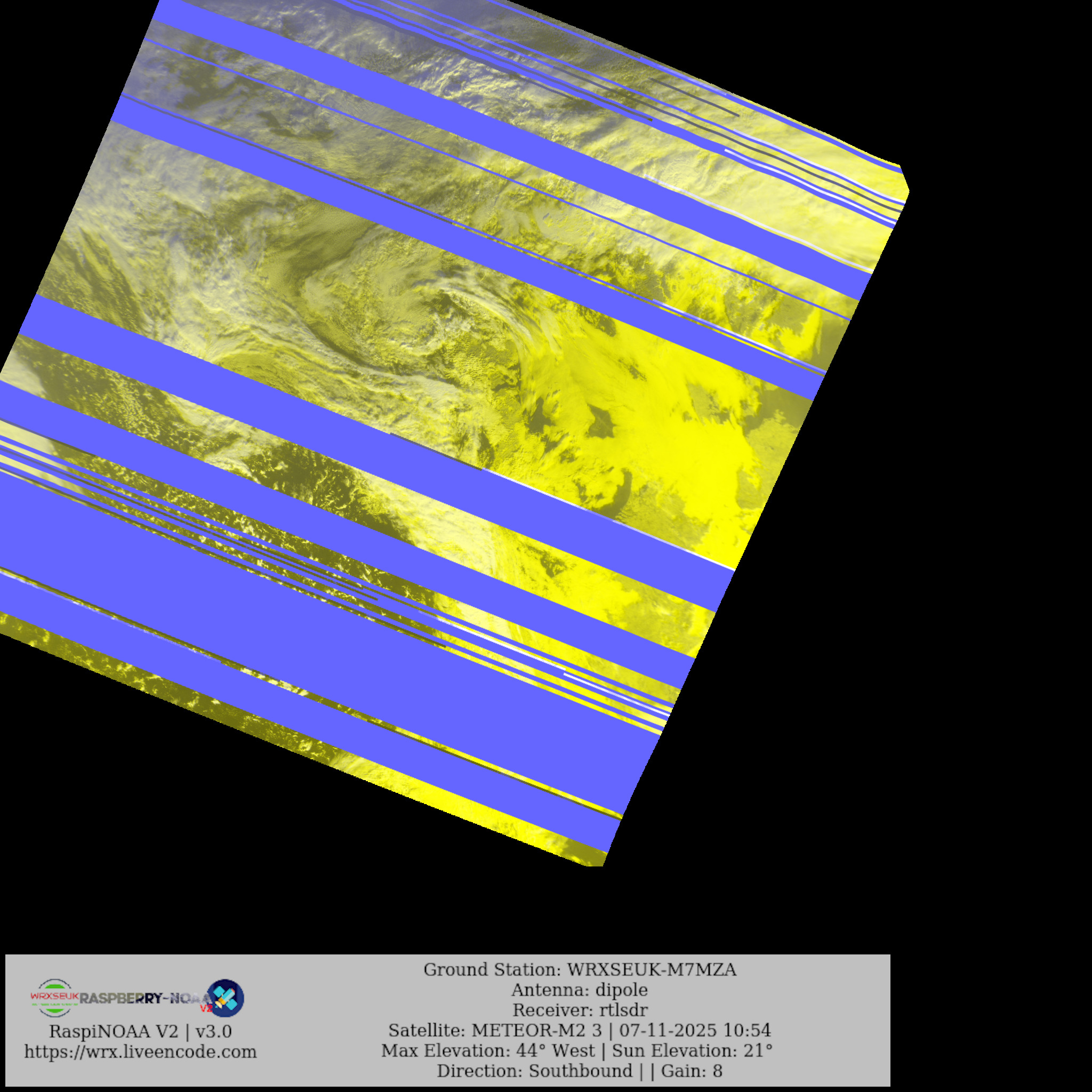Click the Max Elevation: 44° West text
The height and width of the screenshot is (1092, 1092).
(x=488, y=1051)
